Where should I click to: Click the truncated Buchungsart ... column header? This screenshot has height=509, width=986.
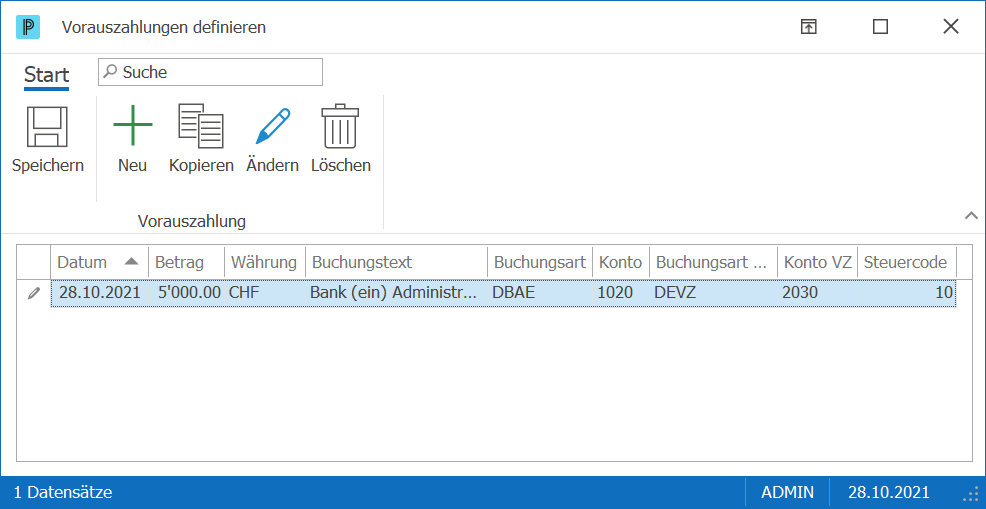pos(713,262)
